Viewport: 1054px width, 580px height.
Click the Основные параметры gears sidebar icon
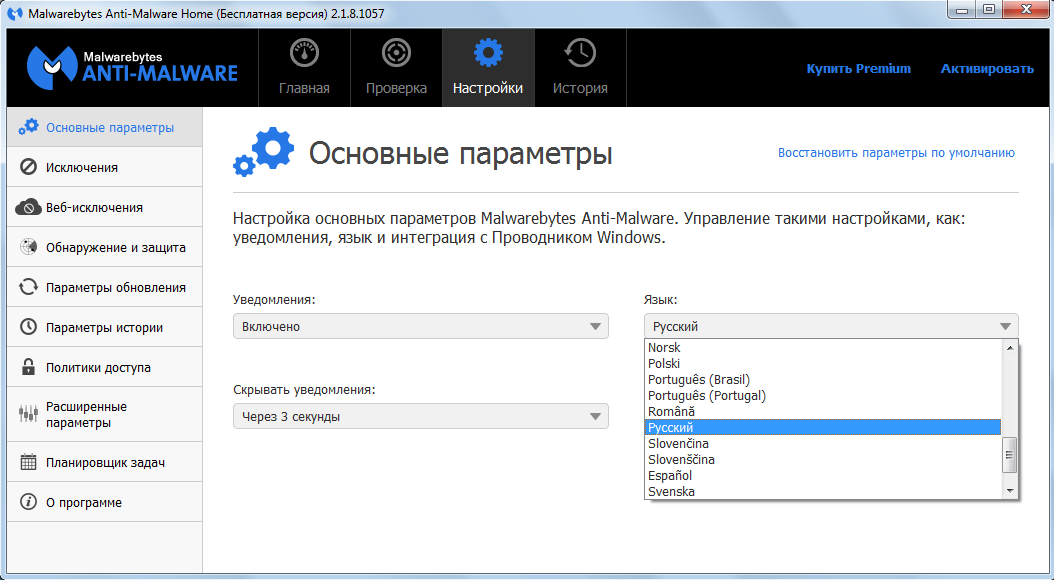pos(28,127)
